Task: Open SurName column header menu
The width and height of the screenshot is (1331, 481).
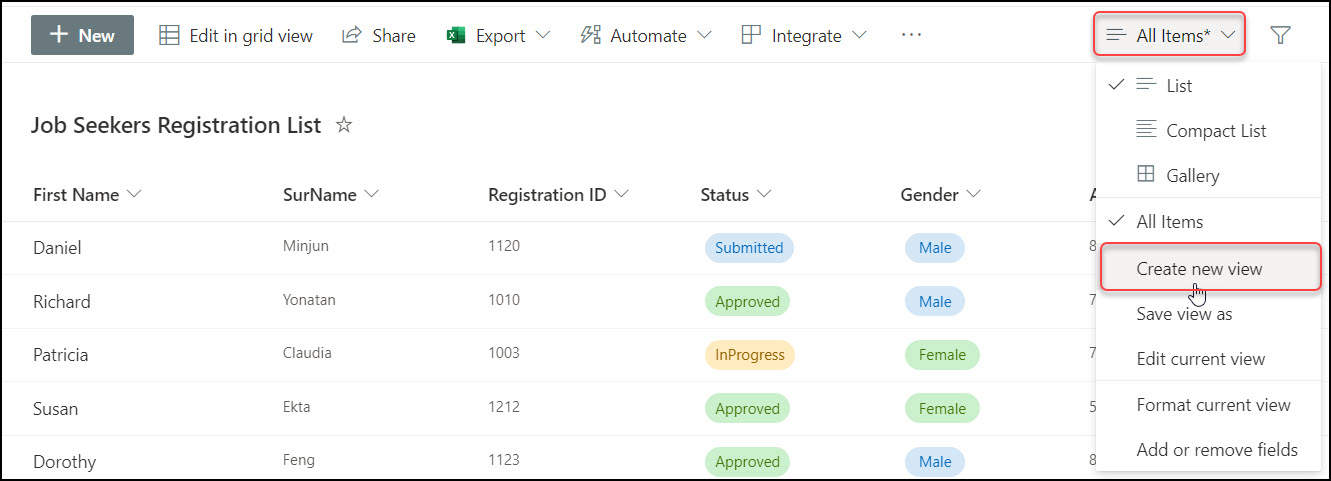Action: coord(331,195)
